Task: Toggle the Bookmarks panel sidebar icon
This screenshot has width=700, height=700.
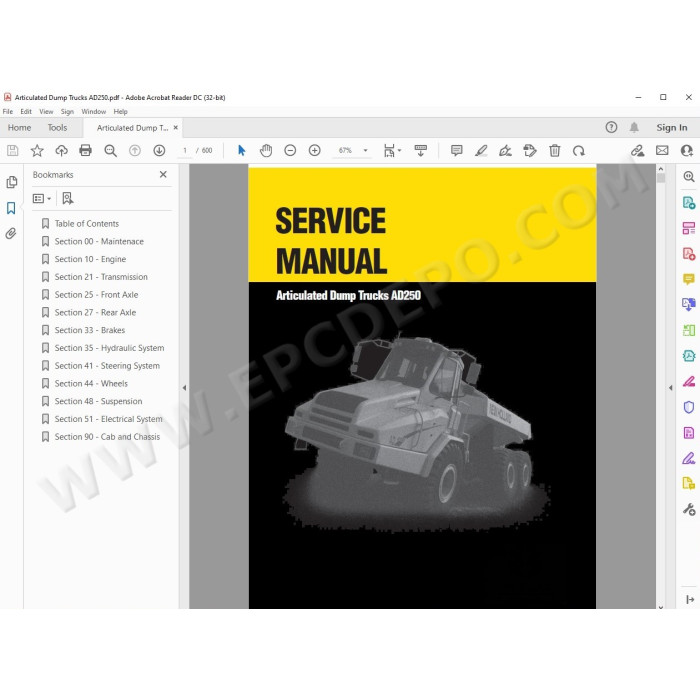Action: (11, 208)
